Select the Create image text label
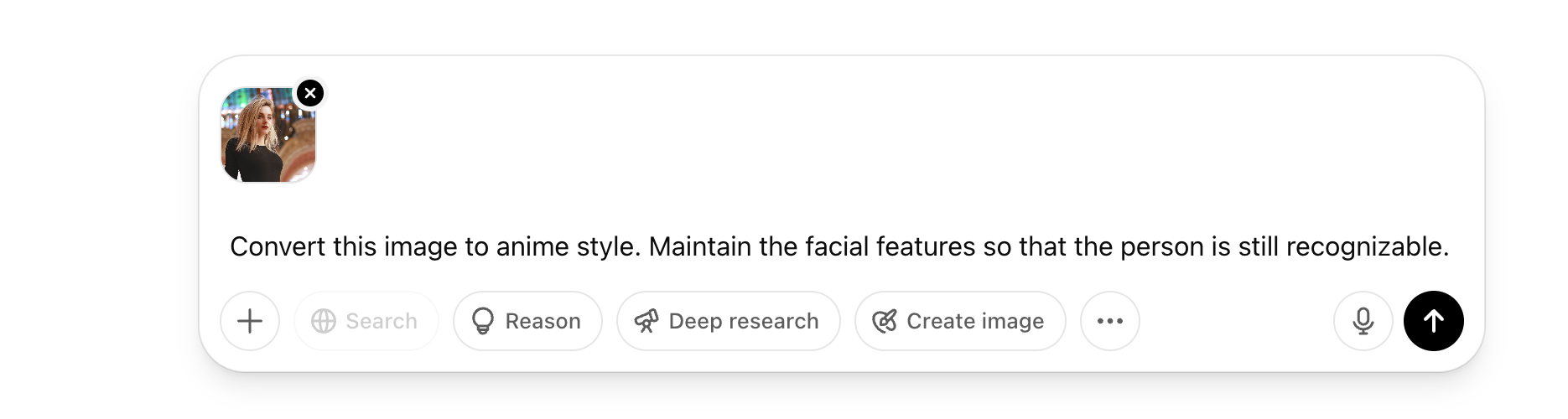The height and width of the screenshot is (419, 1568). click(975, 321)
